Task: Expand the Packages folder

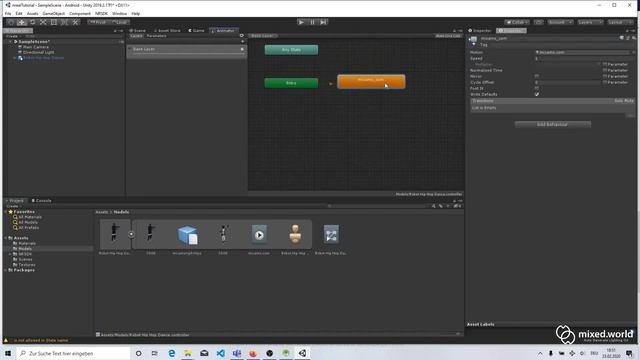Action: pos(6,270)
